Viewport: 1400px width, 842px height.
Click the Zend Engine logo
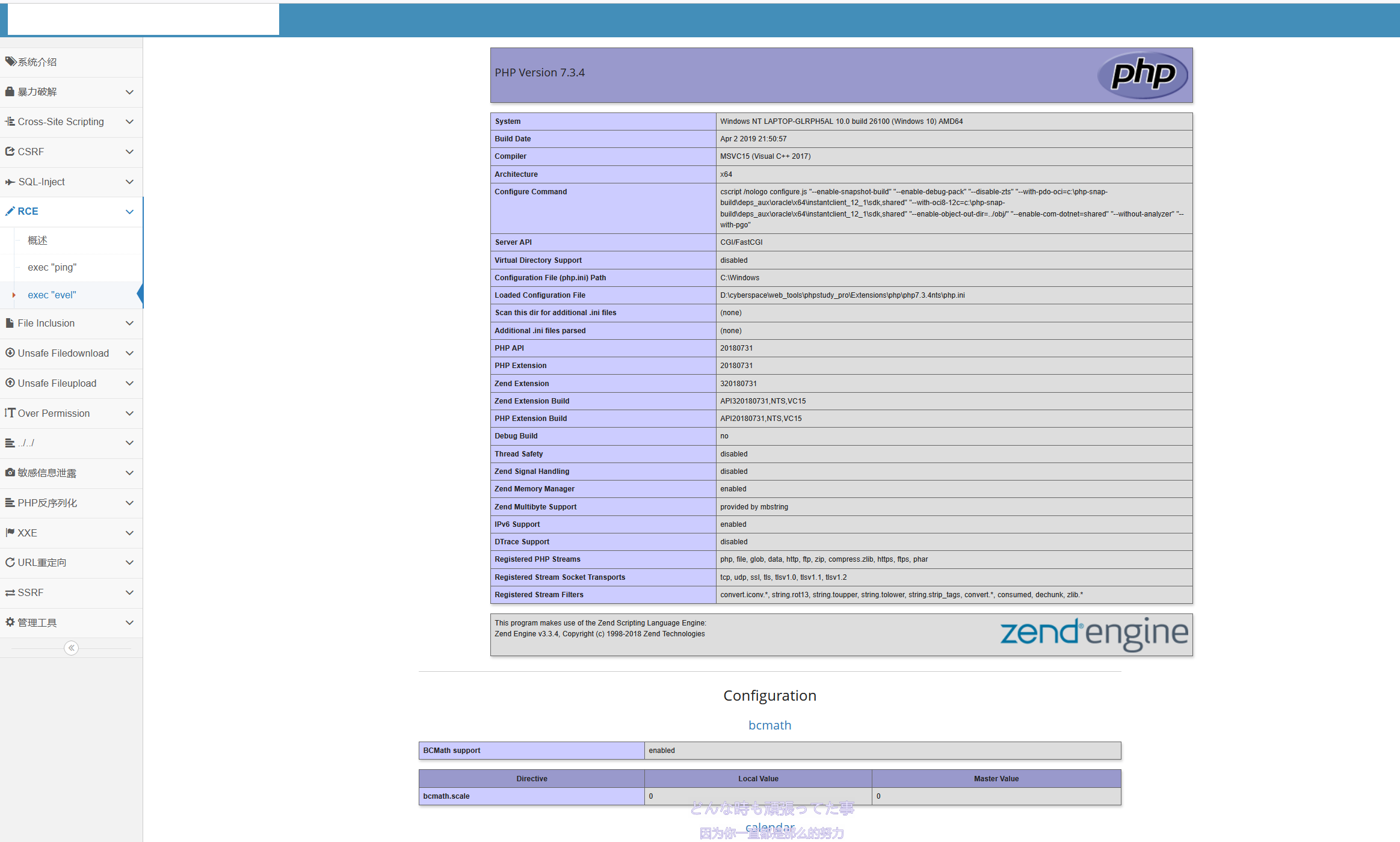1093,633
